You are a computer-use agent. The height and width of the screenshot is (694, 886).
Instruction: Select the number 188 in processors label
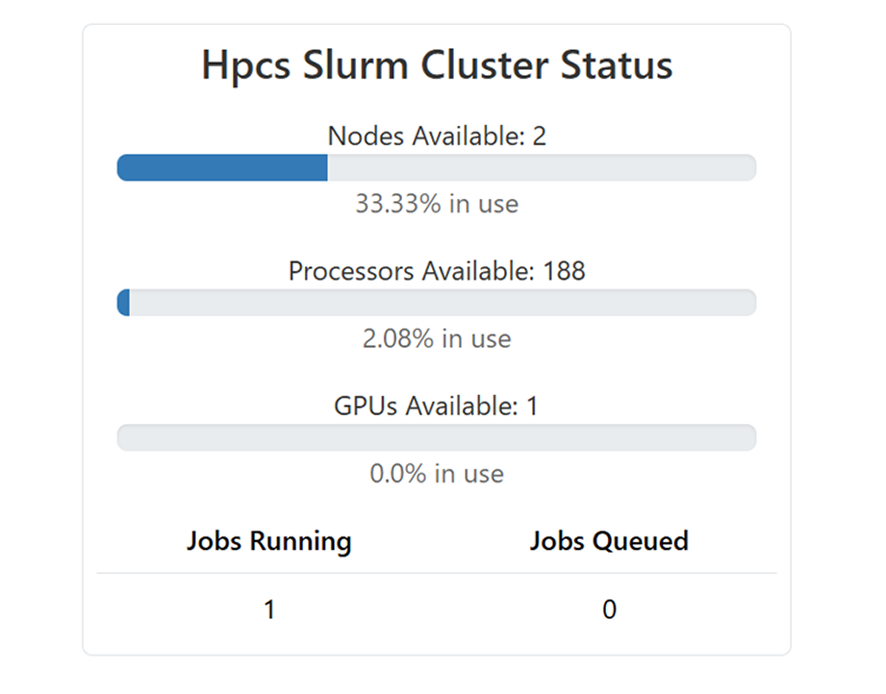tap(564, 271)
